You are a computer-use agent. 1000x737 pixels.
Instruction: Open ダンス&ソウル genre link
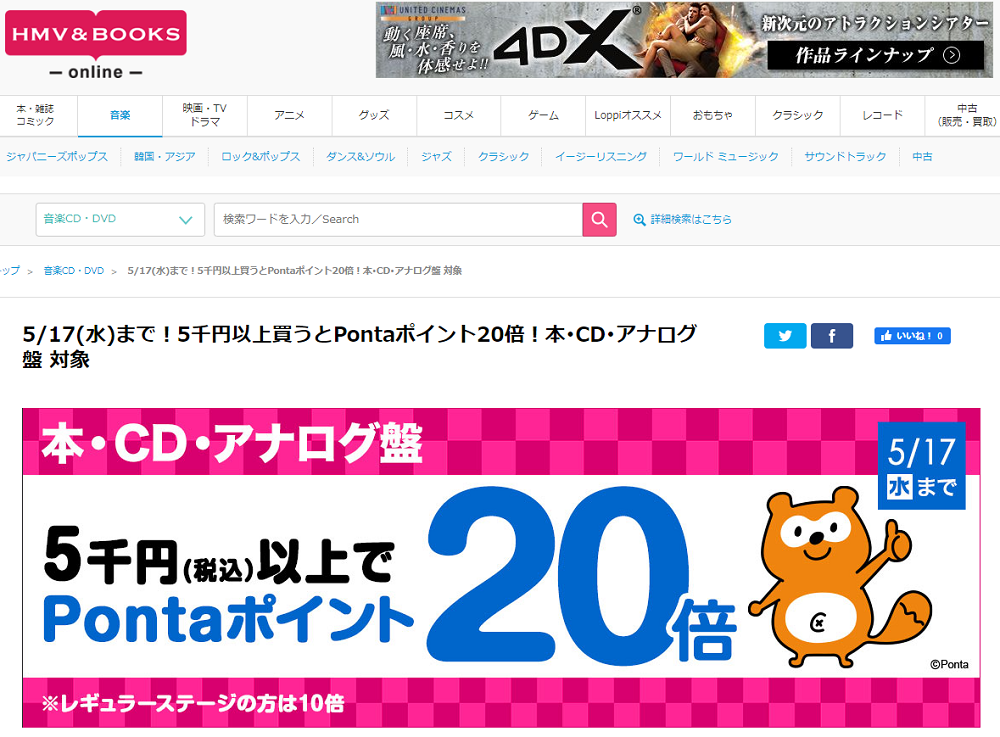(360, 156)
